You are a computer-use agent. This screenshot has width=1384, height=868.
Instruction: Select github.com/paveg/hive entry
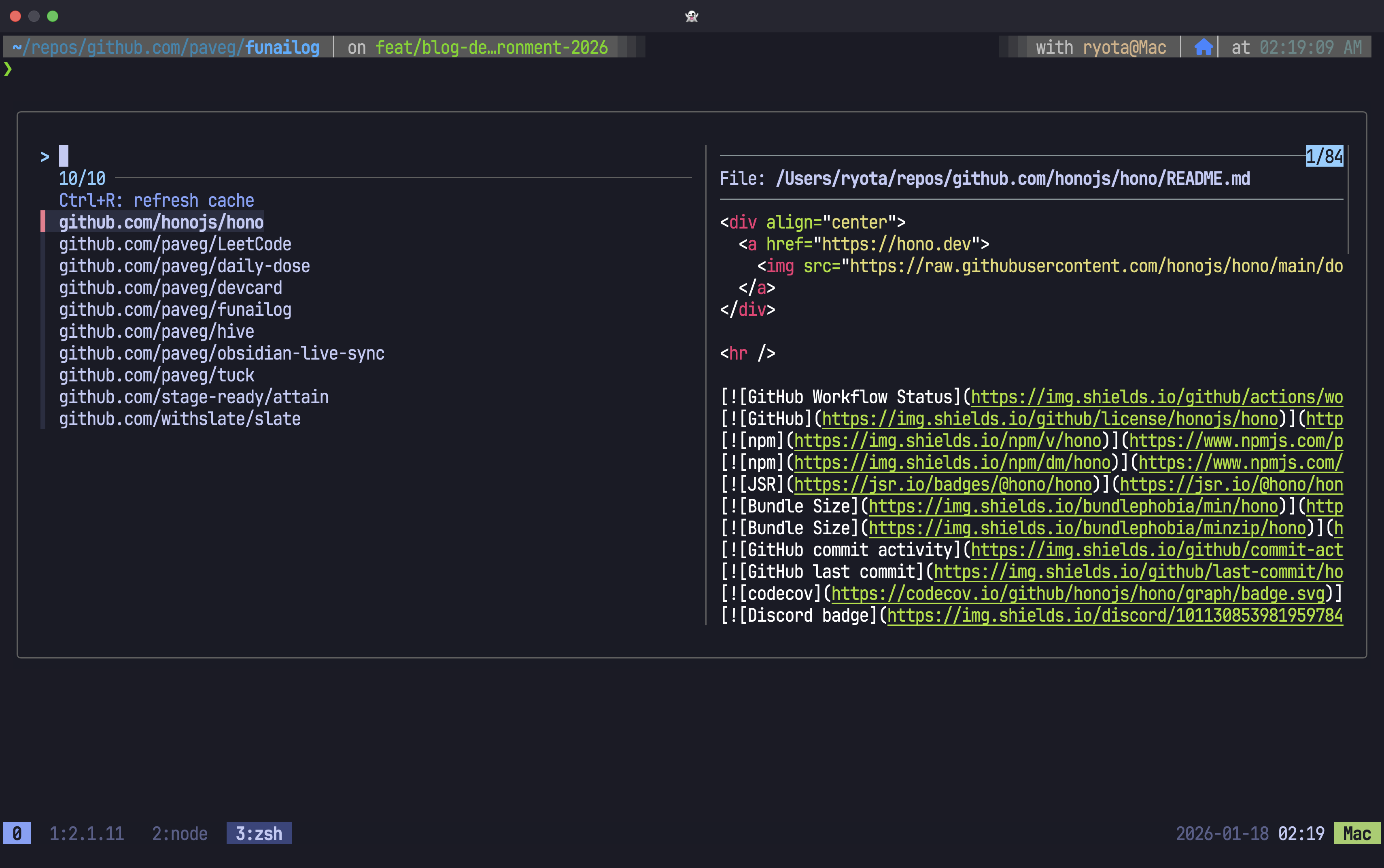tap(157, 331)
